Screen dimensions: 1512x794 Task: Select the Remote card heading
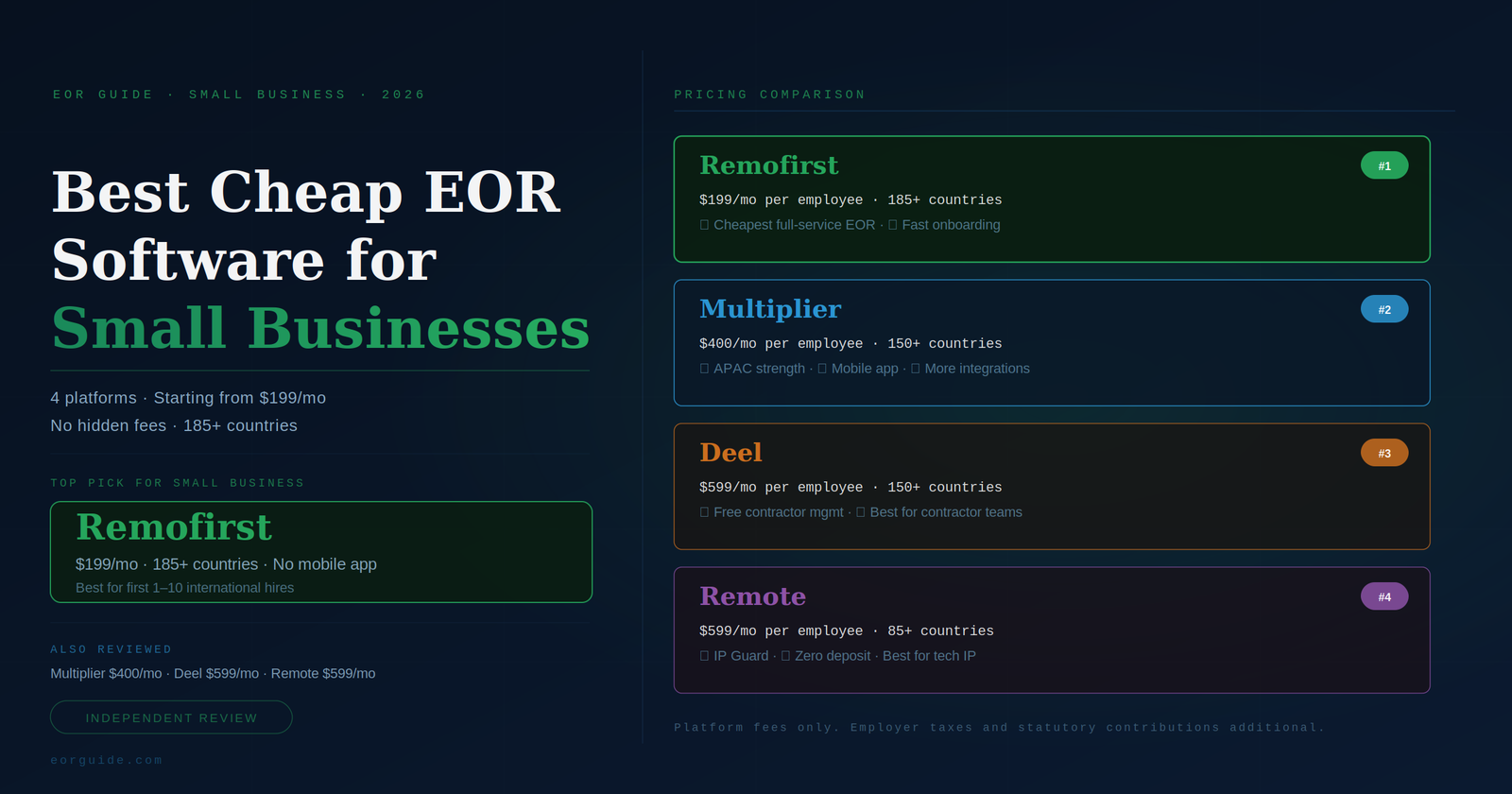pos(752,596)
